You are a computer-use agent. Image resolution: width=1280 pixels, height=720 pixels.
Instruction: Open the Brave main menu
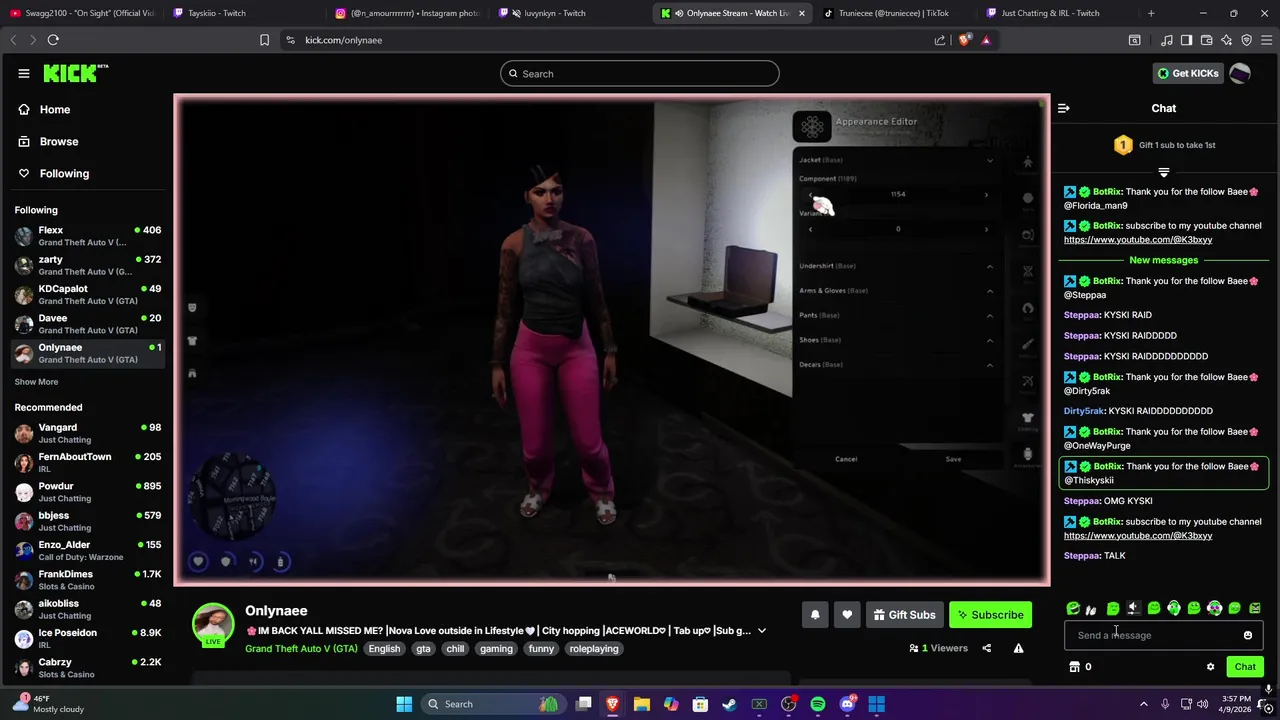[x=1266, y=40]
